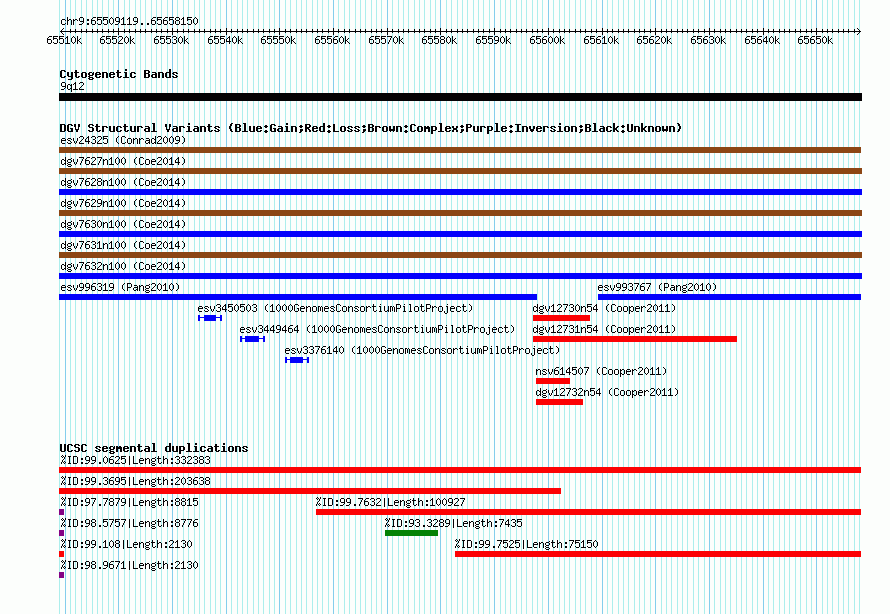
Task: Click the red dgv12731n54 loss bar
Action: (x=635, y=339)
